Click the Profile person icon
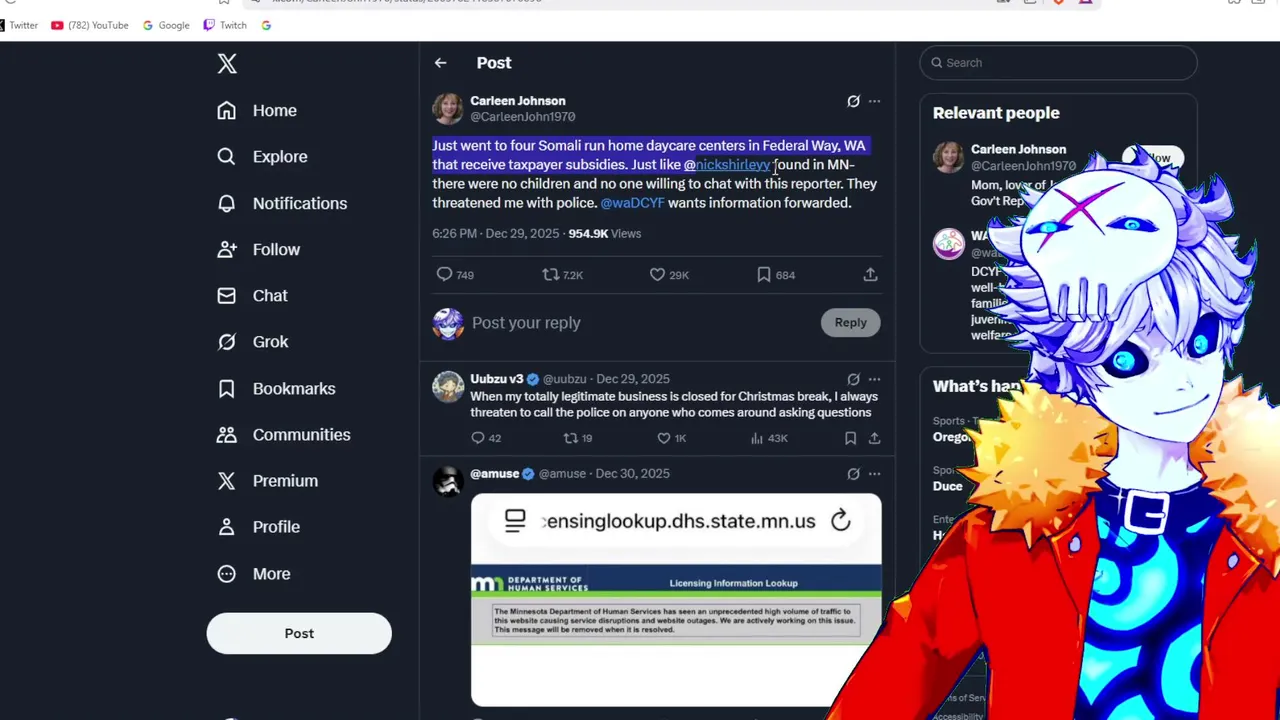 pyautogui.click(x=227, y=527)
